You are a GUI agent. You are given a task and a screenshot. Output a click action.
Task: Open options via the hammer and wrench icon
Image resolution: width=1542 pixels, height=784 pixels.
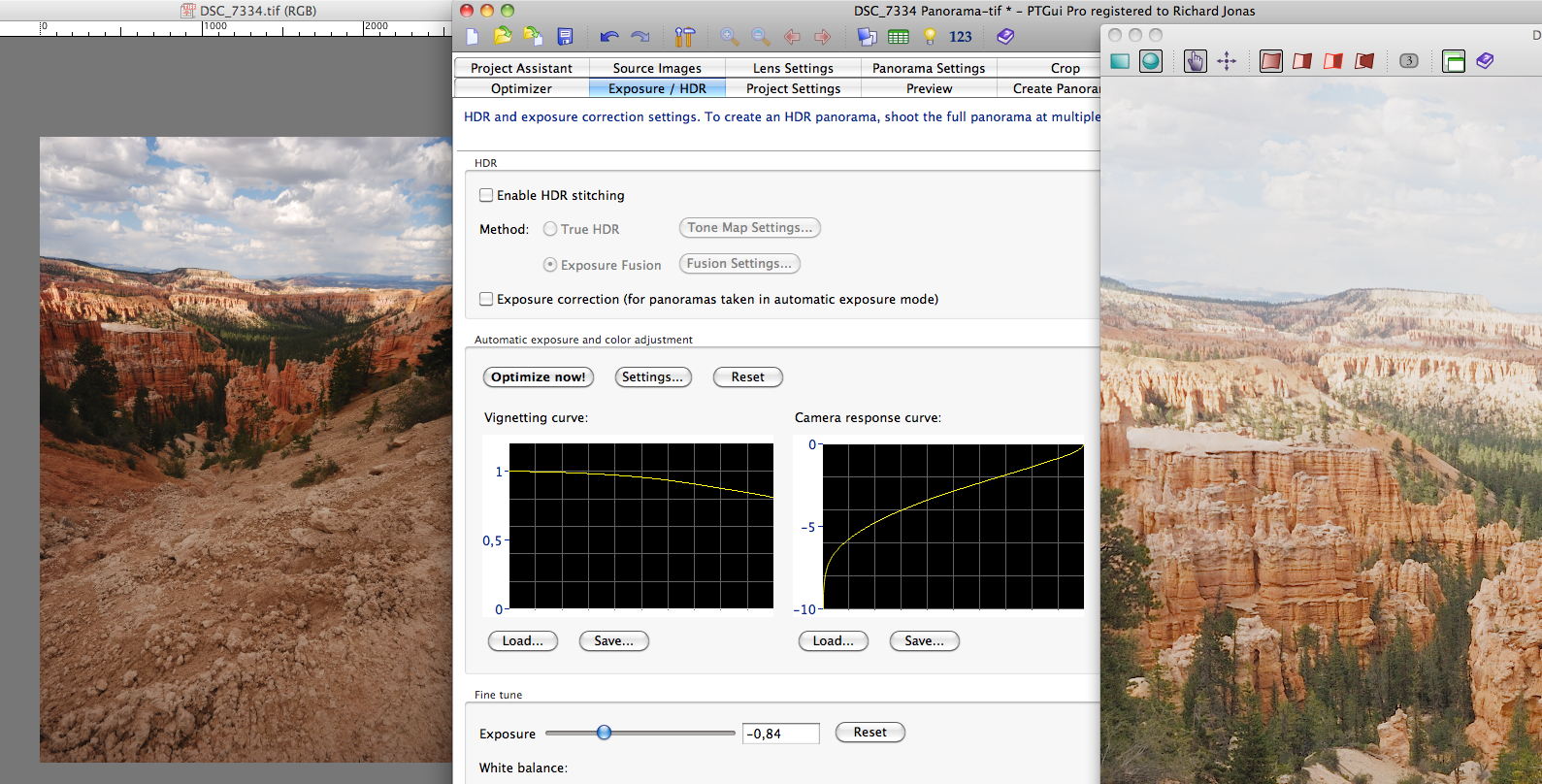click(x=684, y=37)
